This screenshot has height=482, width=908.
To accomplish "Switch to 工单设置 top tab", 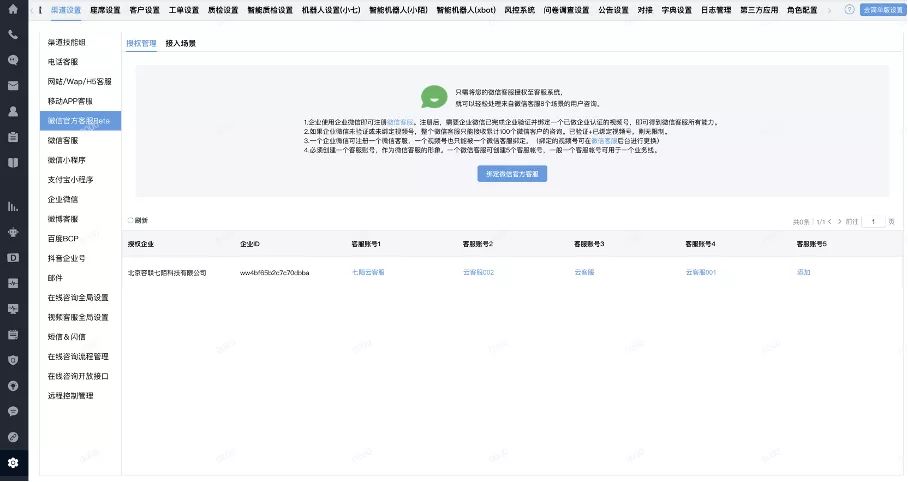I will coord(184,10).
